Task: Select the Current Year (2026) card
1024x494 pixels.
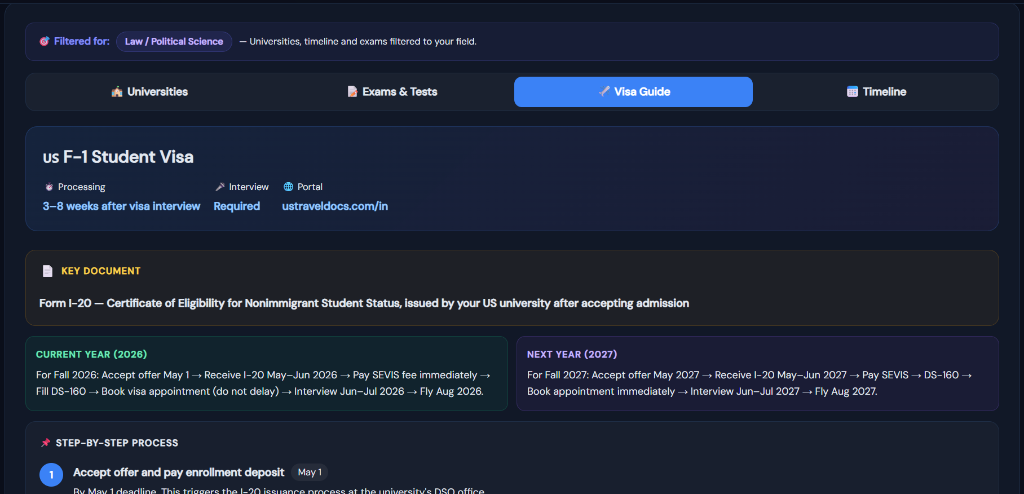Action: [266, 374]
